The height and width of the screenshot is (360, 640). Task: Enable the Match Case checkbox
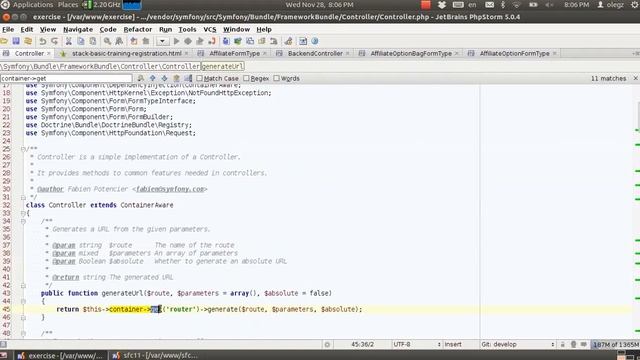(200, 78)
